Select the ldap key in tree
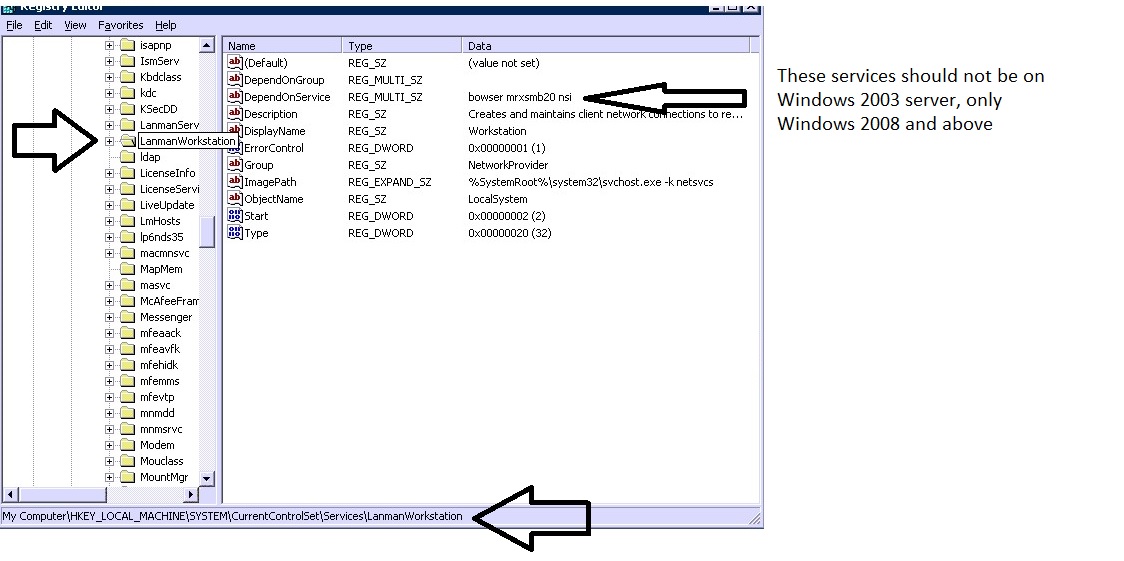Image resolution: width=1124 pixels, height=561 pixels. [150, 157]
